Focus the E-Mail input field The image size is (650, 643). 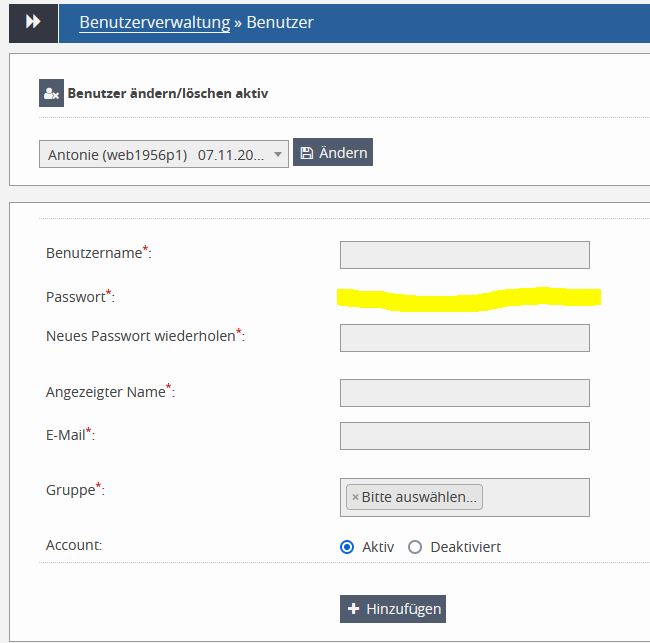click(465, 436)
